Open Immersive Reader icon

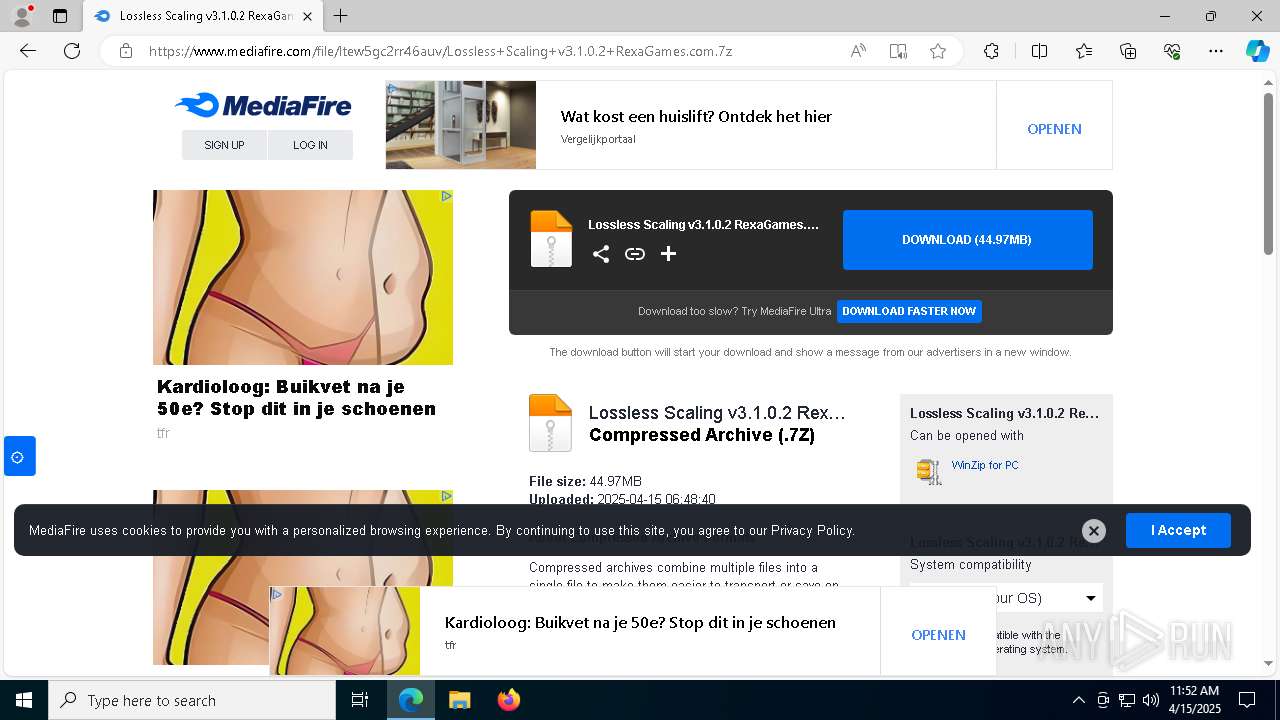pos(898,51)
